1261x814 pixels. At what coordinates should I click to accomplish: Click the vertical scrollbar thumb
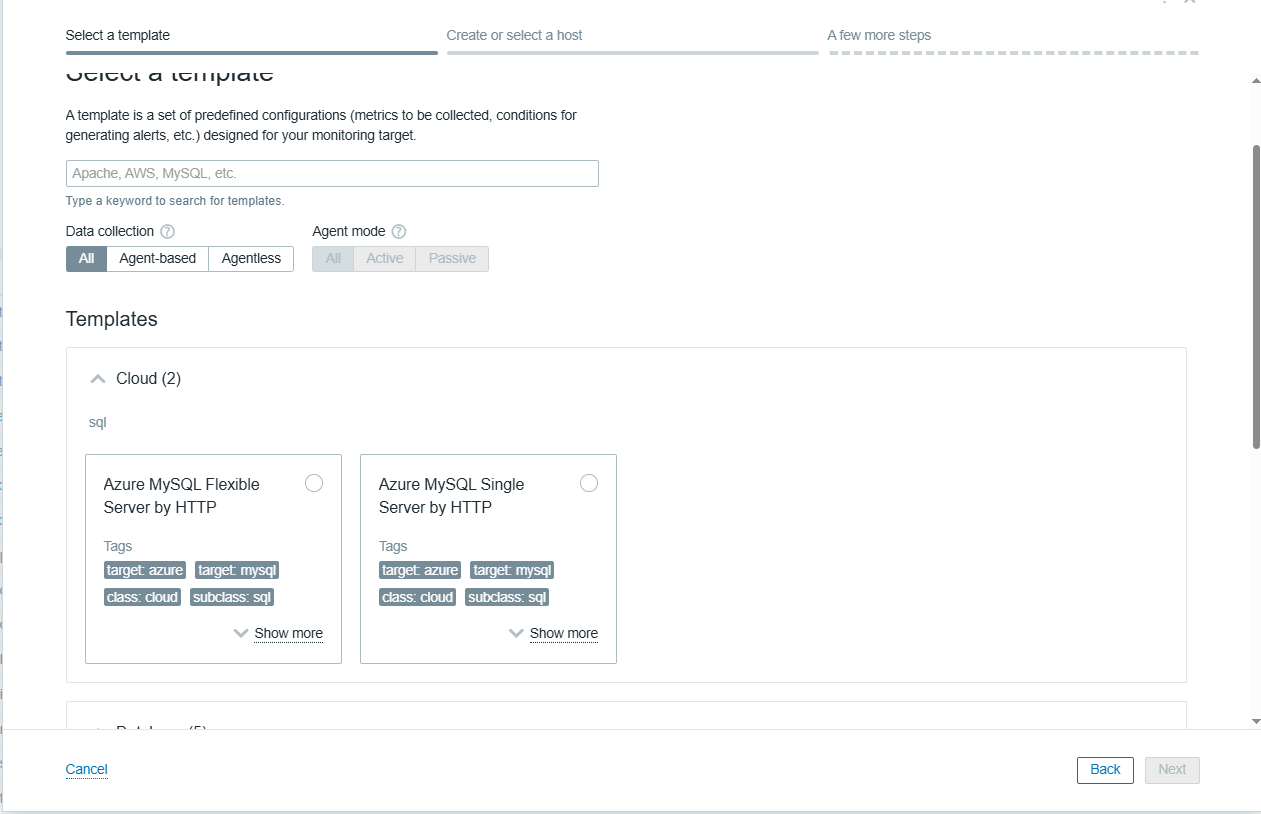point(1256,295)
